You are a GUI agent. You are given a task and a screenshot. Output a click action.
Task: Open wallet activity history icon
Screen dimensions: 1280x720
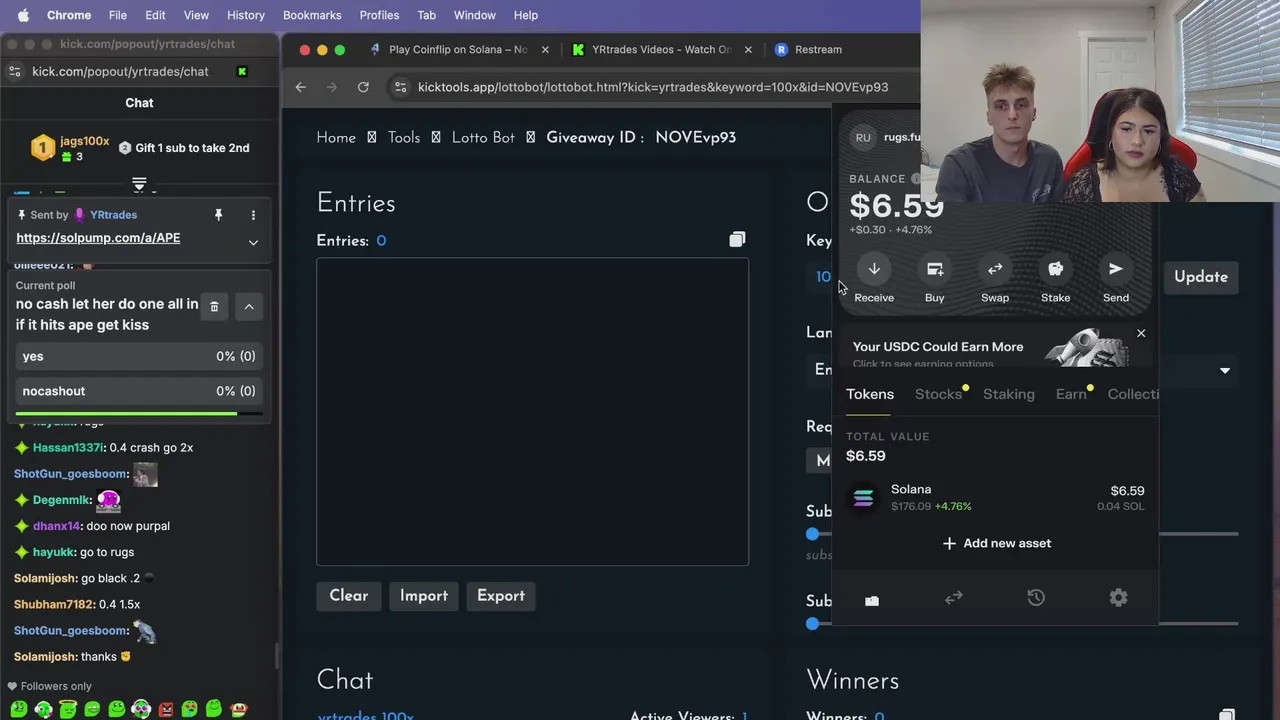pyautogui.click(x=1036, y=598)
